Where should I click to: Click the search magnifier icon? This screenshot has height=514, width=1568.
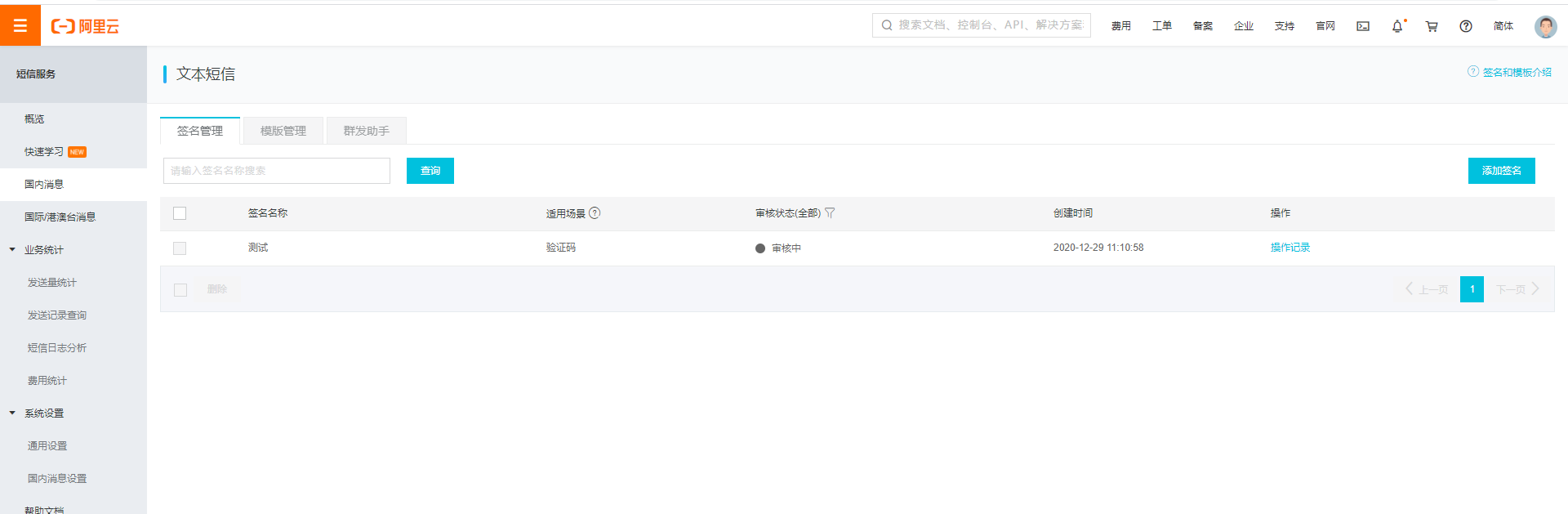(887, 25)
